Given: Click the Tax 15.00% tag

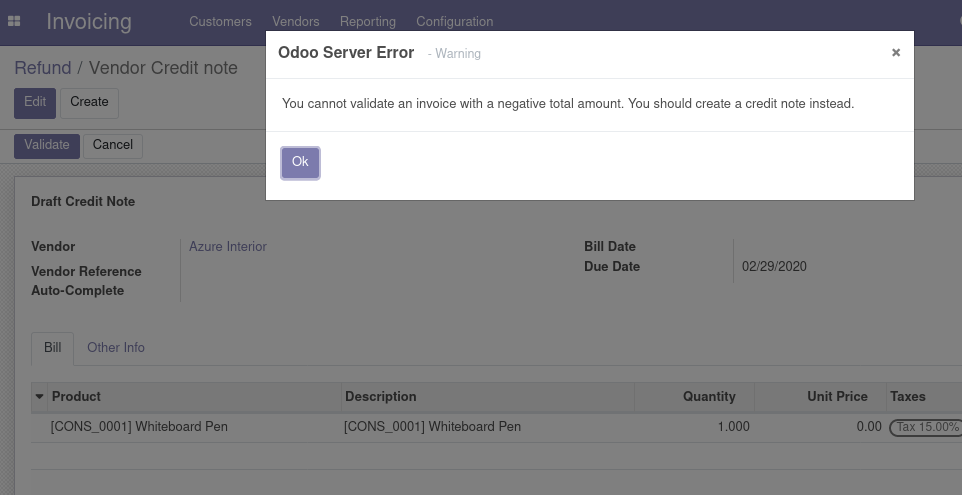Looking at the screenshot, I should [925, 428].
